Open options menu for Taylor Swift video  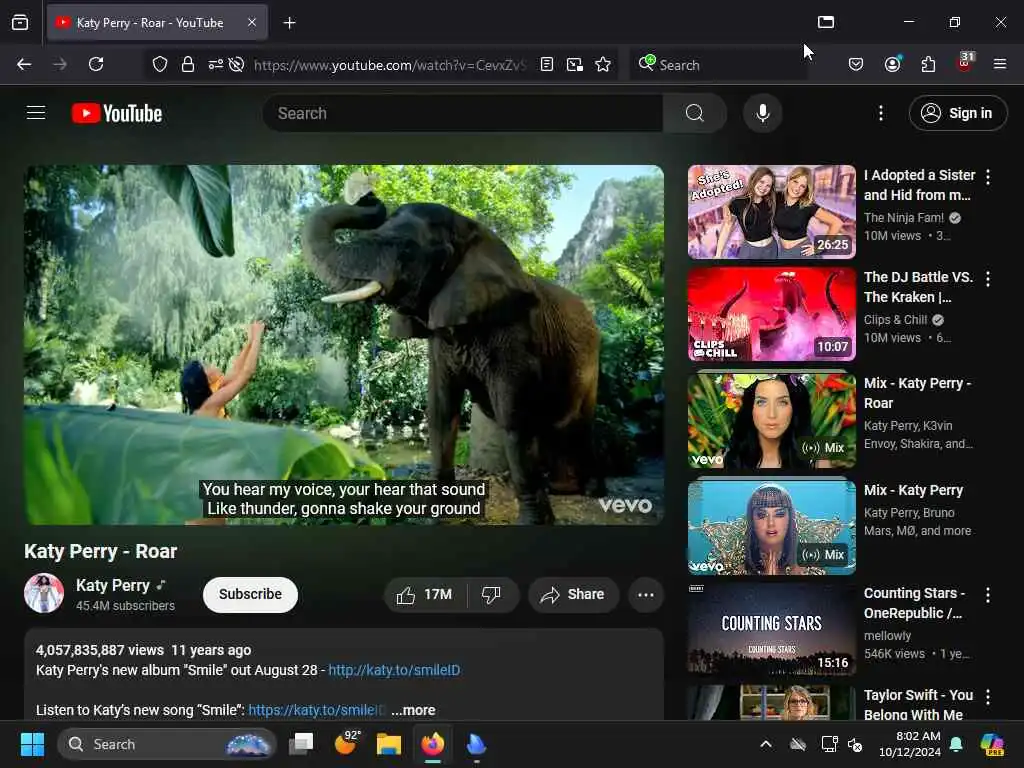click(987, 697)
